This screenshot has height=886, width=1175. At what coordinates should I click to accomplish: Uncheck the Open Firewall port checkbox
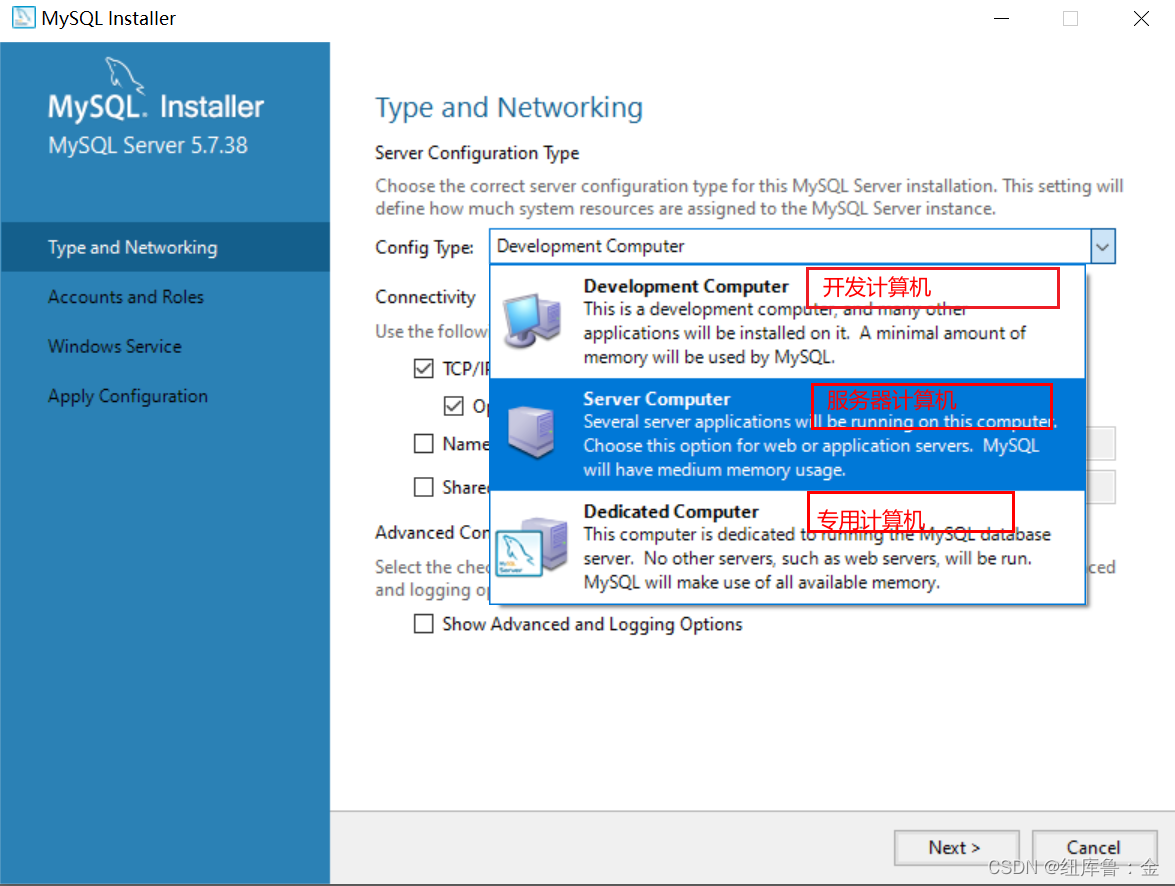(453, 406)
